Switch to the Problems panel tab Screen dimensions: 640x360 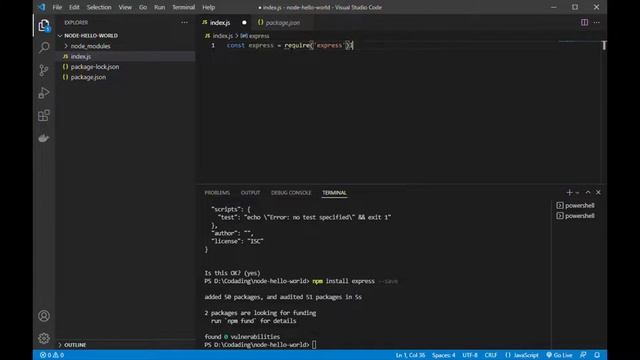[217, 193]
